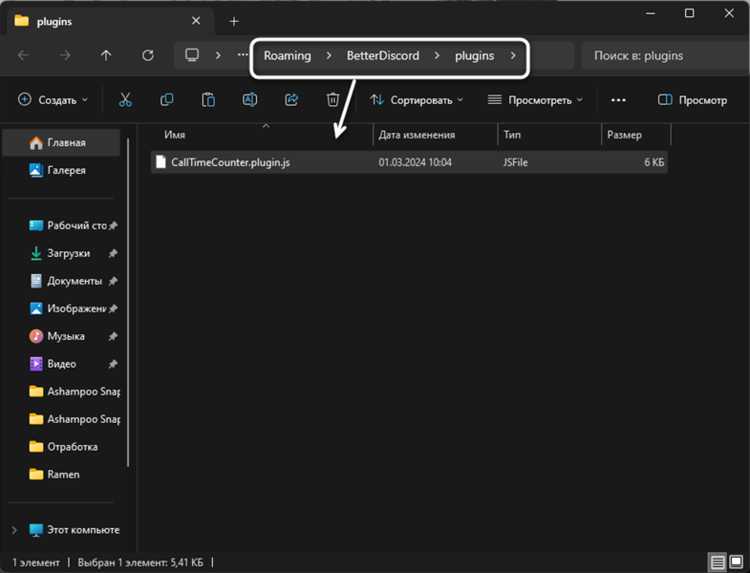
Task: Click the BetterDiscord breadcrumb
Action: (383, 56)
